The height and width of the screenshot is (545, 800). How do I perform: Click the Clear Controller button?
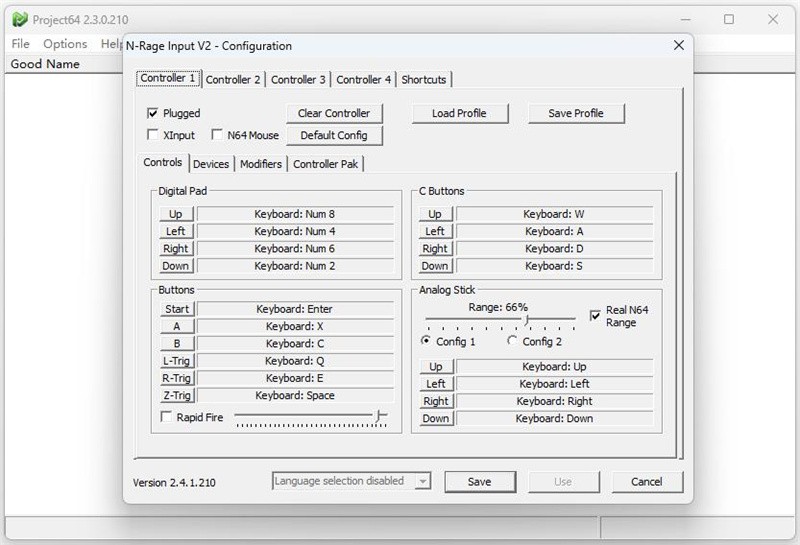[334, 113]
